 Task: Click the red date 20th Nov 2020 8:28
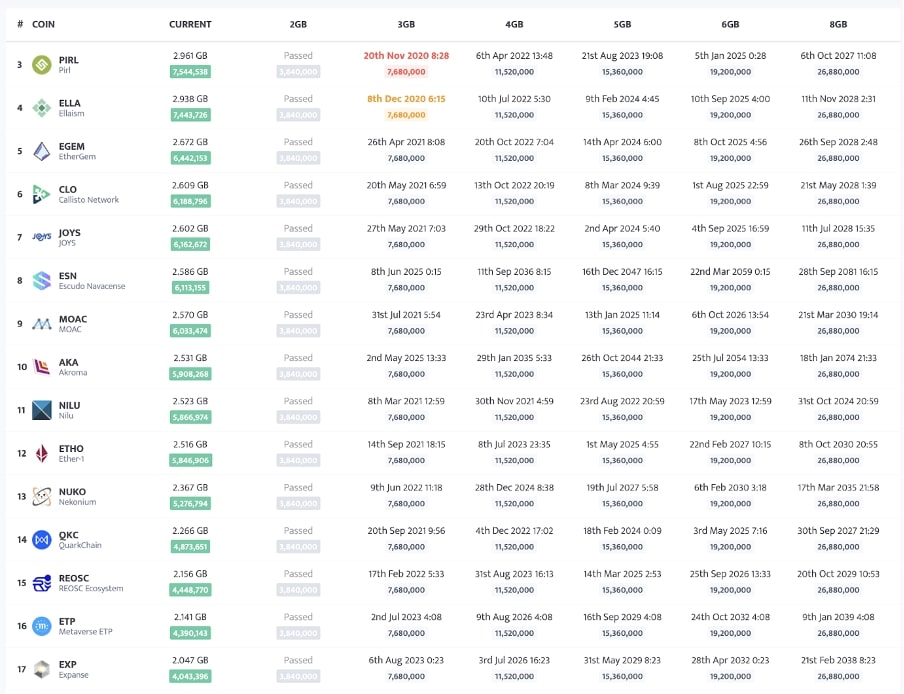[x=406, y=56]
